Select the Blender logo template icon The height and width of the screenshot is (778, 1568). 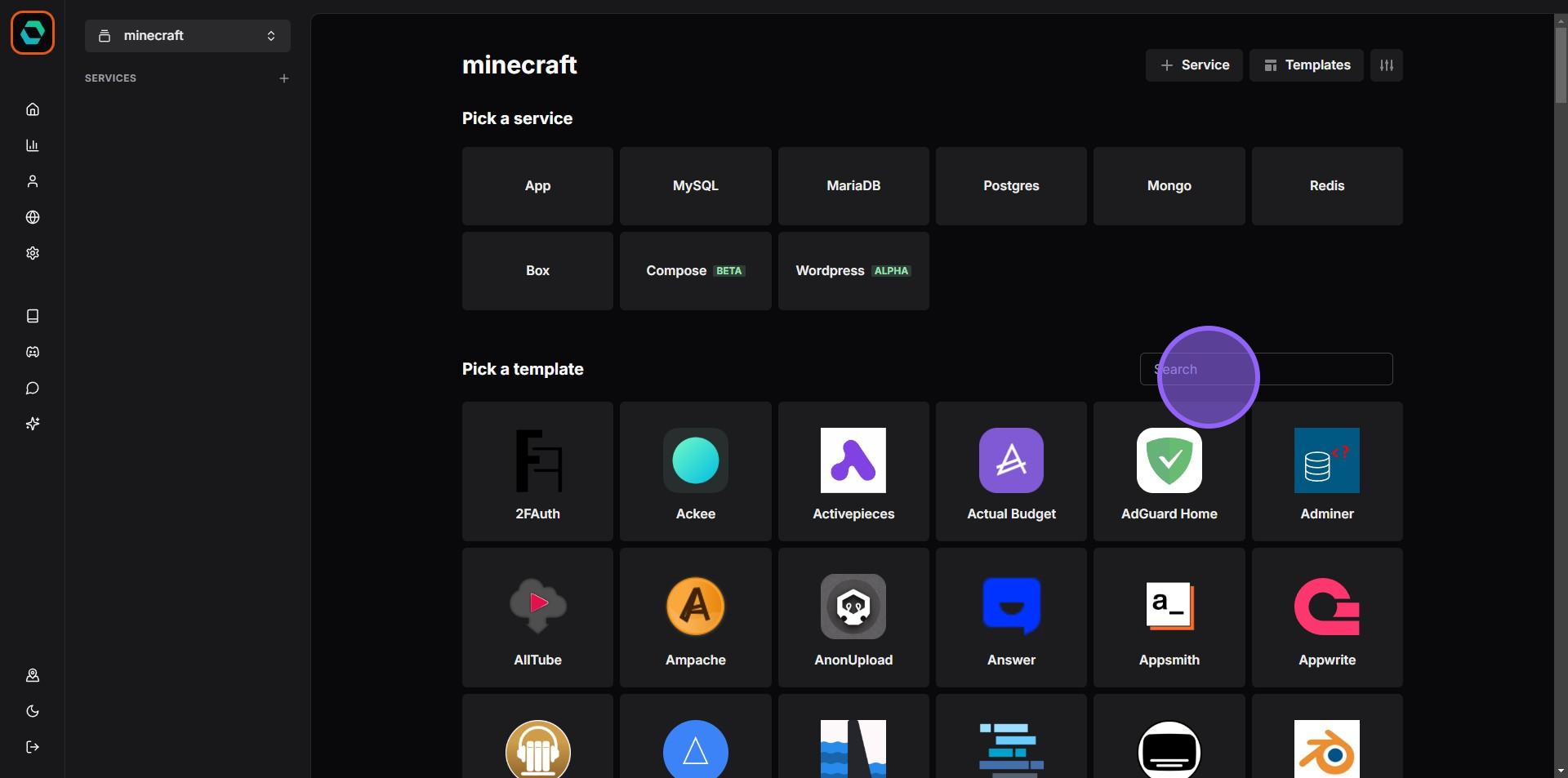(x=1327, y=749)
